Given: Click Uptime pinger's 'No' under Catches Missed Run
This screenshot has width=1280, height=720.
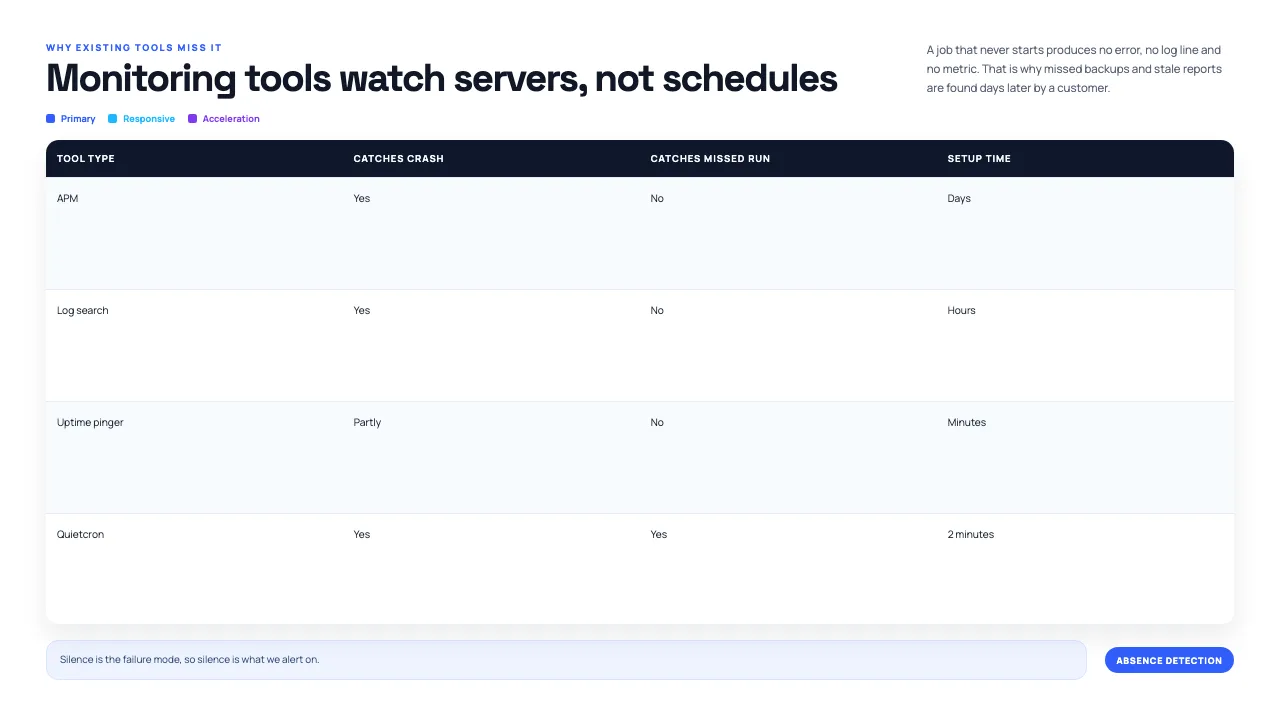Looking at the screenshot, I should point(657,422).
